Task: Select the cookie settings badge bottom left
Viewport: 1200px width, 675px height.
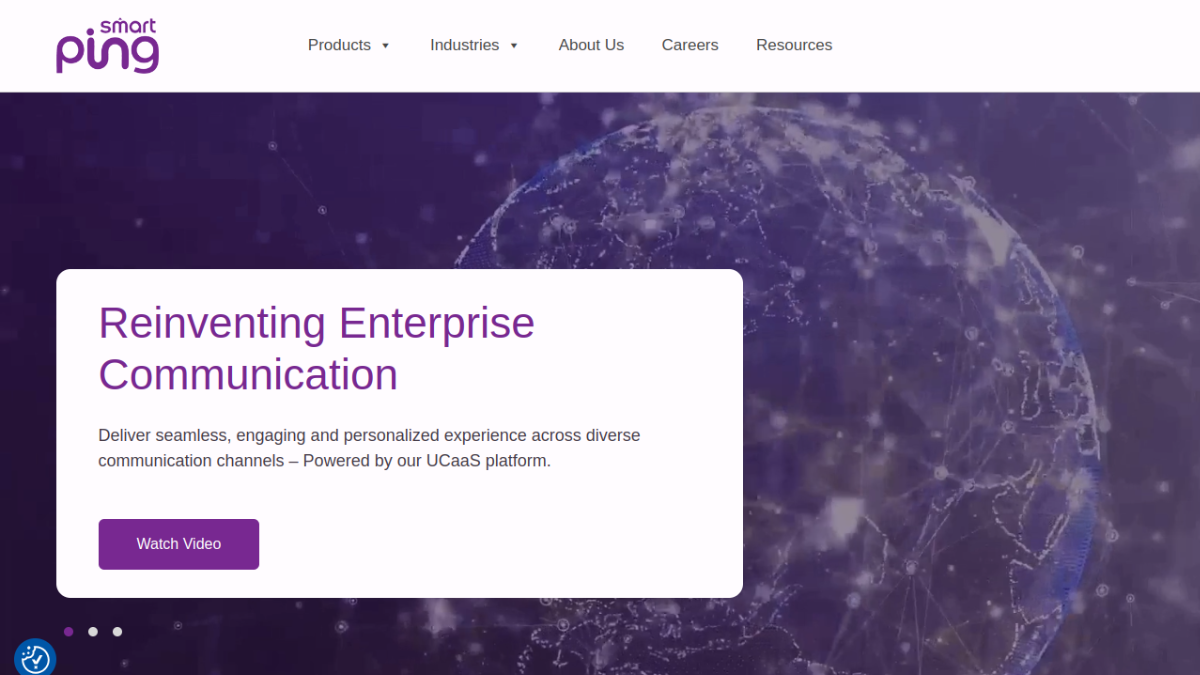Action: tap(34, 658)
